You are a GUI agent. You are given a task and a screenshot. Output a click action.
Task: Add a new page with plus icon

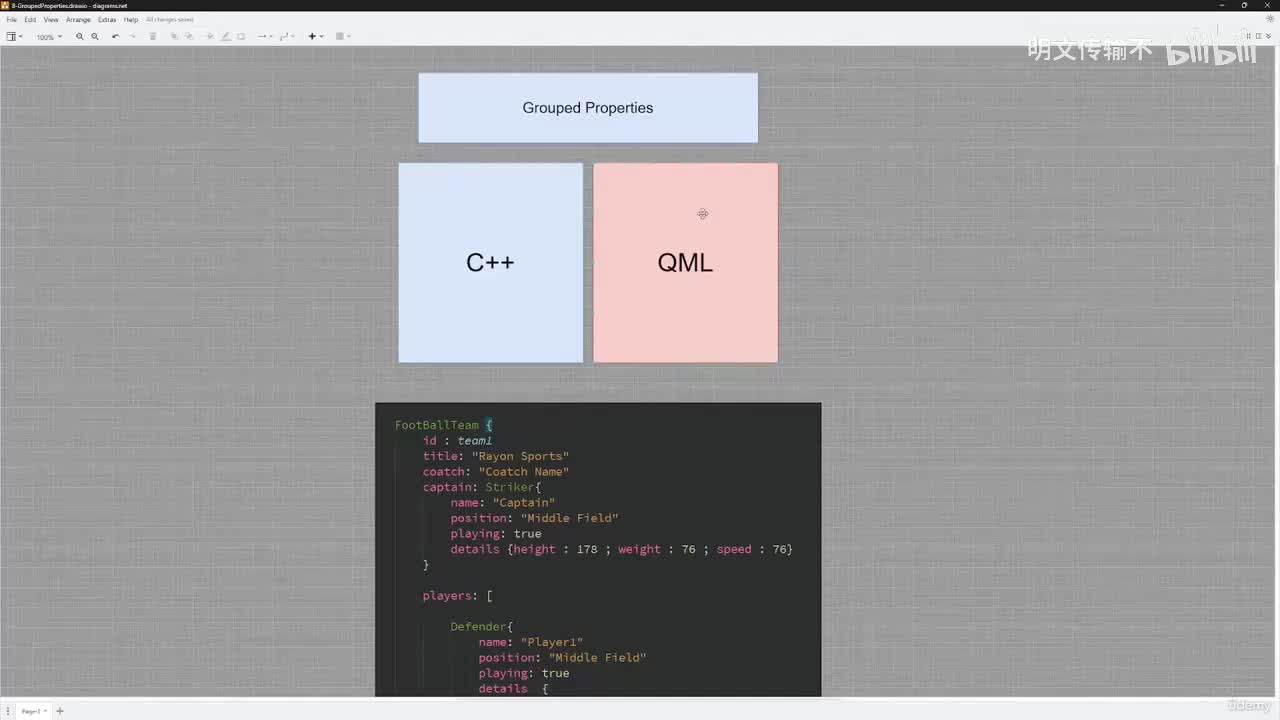pos(60,711)
